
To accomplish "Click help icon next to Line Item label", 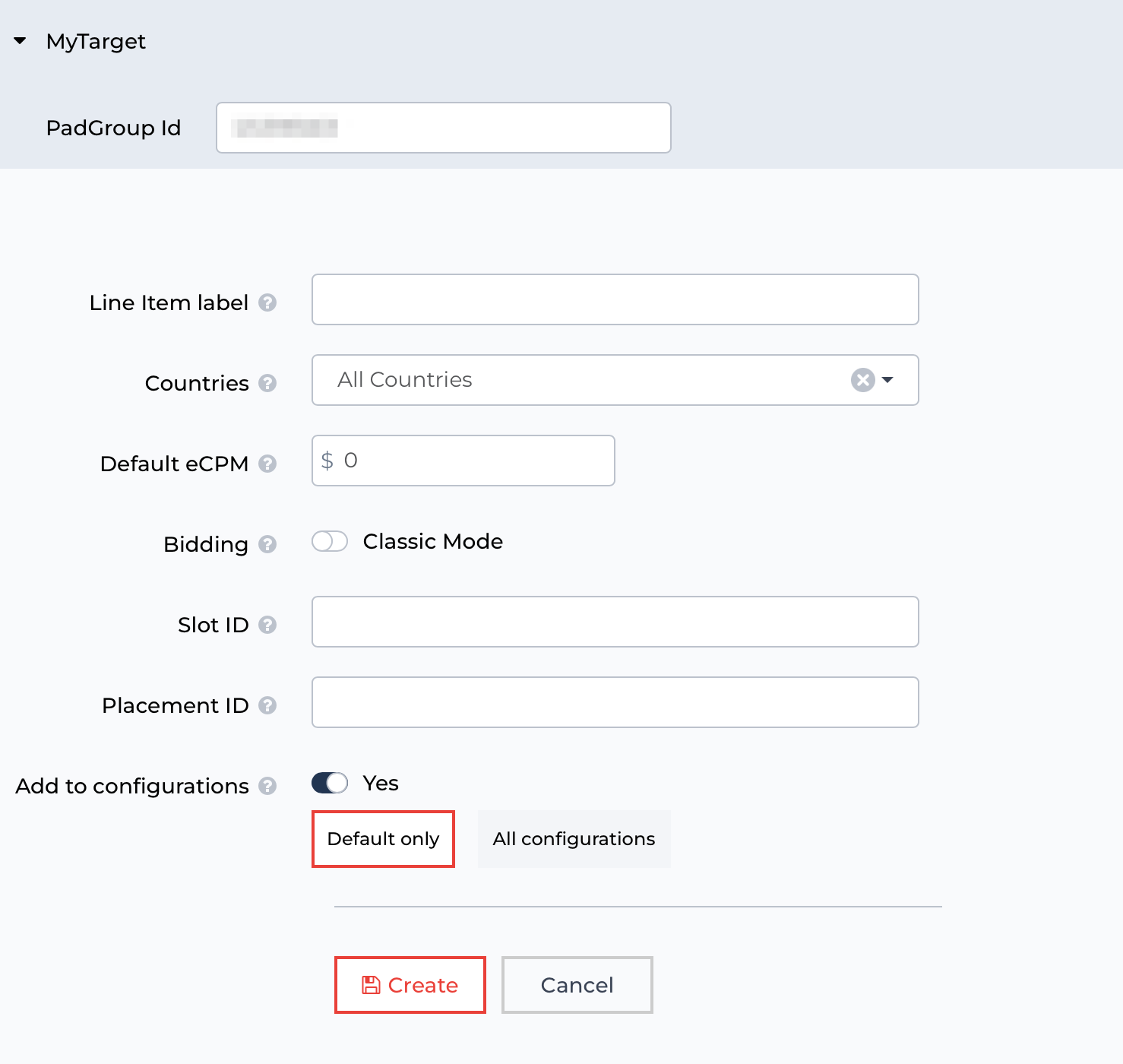I will point(267,302).
